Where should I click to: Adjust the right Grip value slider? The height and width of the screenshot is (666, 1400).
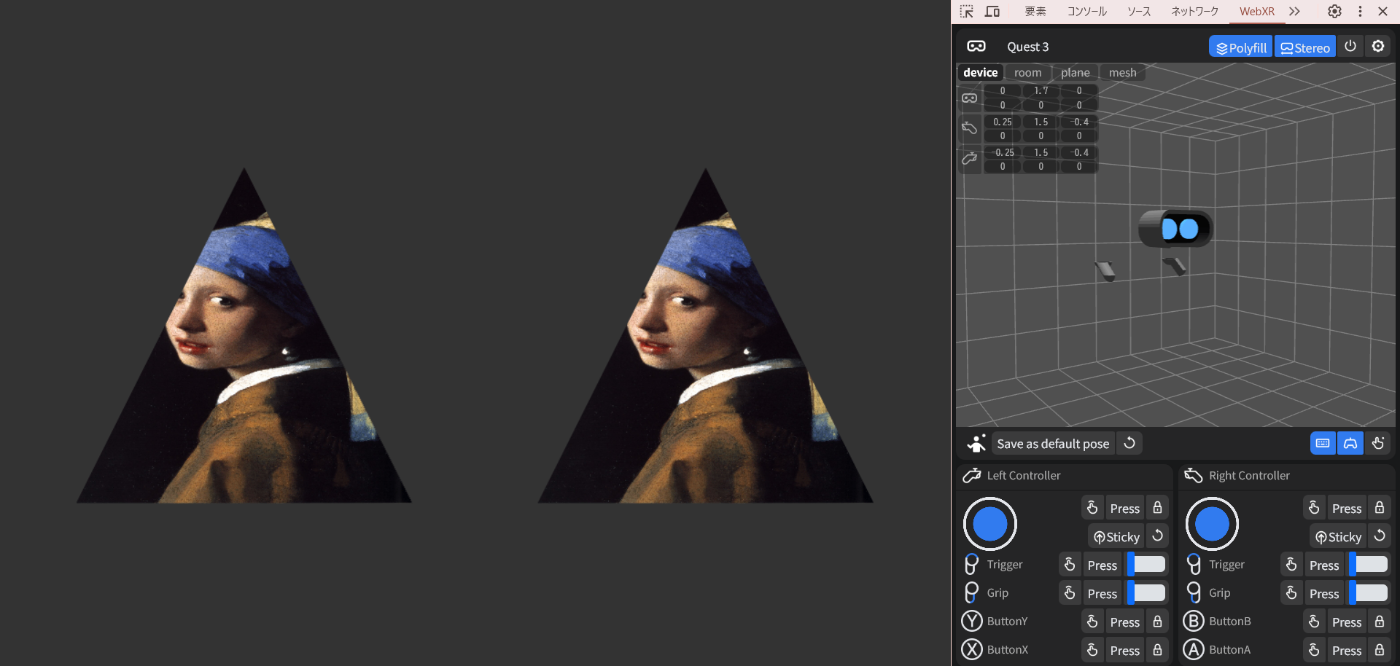(1369, 592)
